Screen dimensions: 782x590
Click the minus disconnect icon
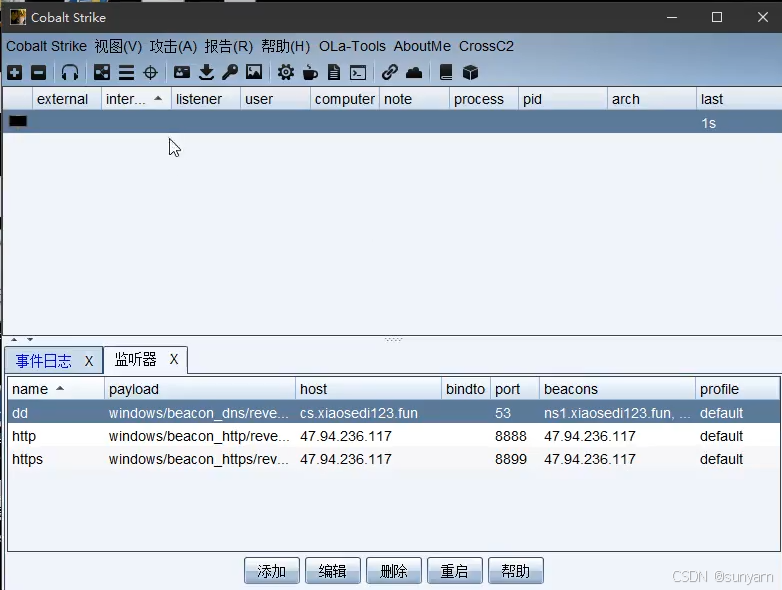[x=38, y=73]
